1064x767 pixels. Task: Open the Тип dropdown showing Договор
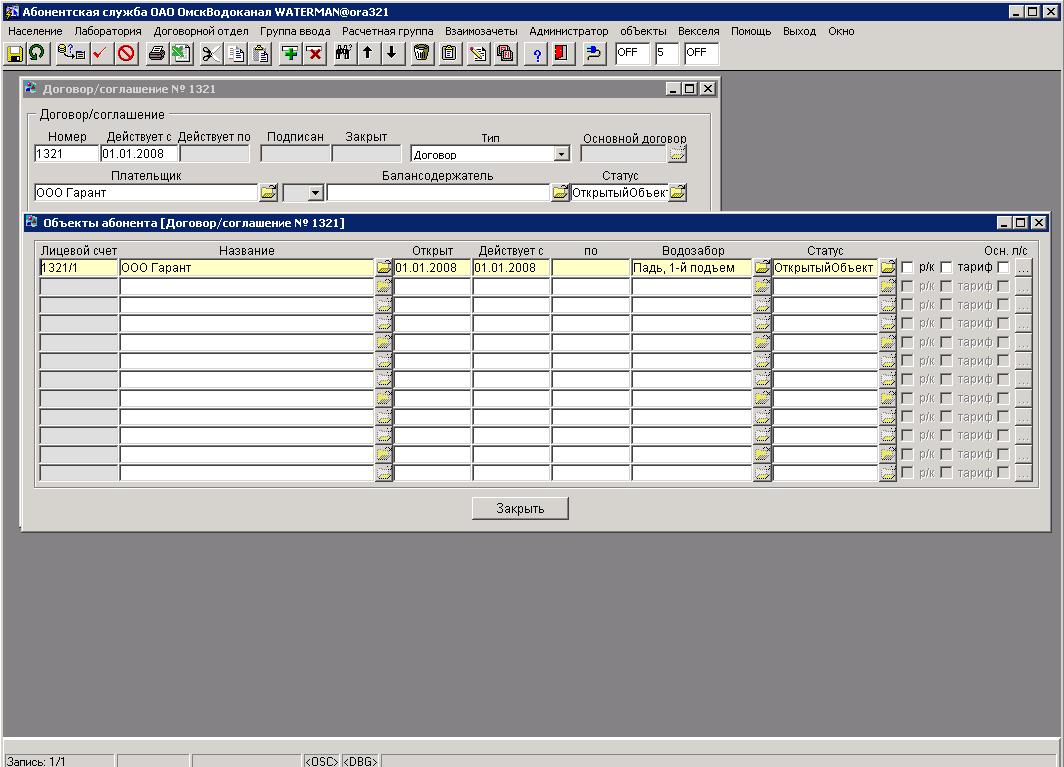click(x=561, y=154)
